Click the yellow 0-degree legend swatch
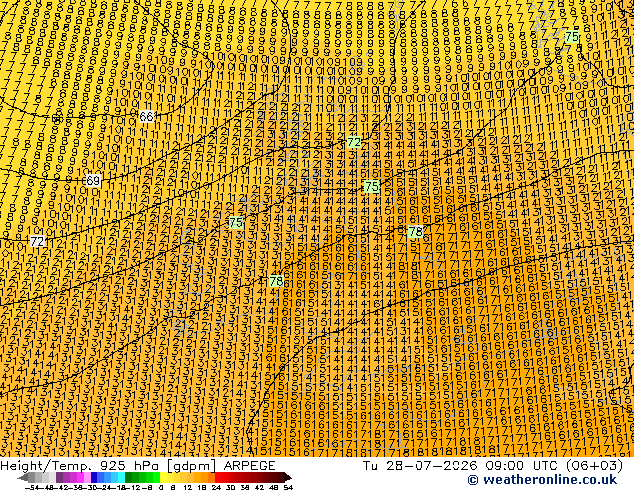The image size is (634, 490). 163,477
